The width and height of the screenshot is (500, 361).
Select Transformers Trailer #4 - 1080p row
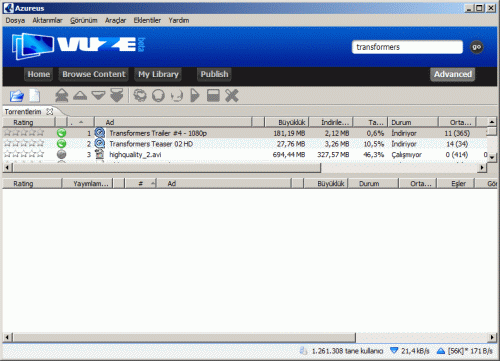tap(245, 133)
